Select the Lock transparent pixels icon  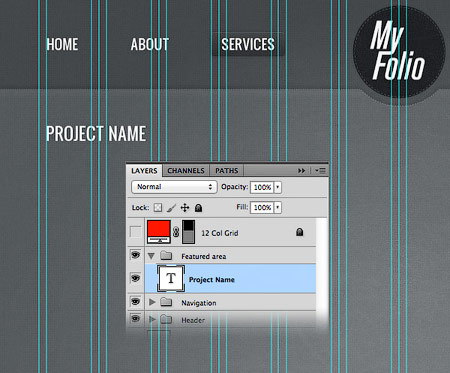pos(158,208)
